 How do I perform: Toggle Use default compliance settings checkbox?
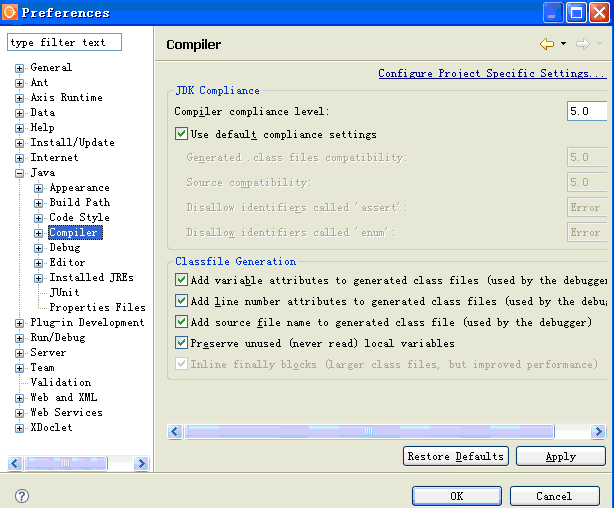(x=181, y=134)
